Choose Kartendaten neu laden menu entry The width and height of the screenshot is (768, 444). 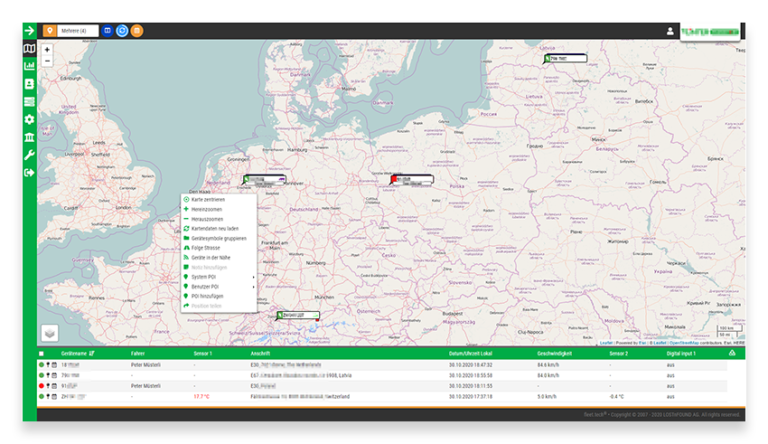point(219,229)
